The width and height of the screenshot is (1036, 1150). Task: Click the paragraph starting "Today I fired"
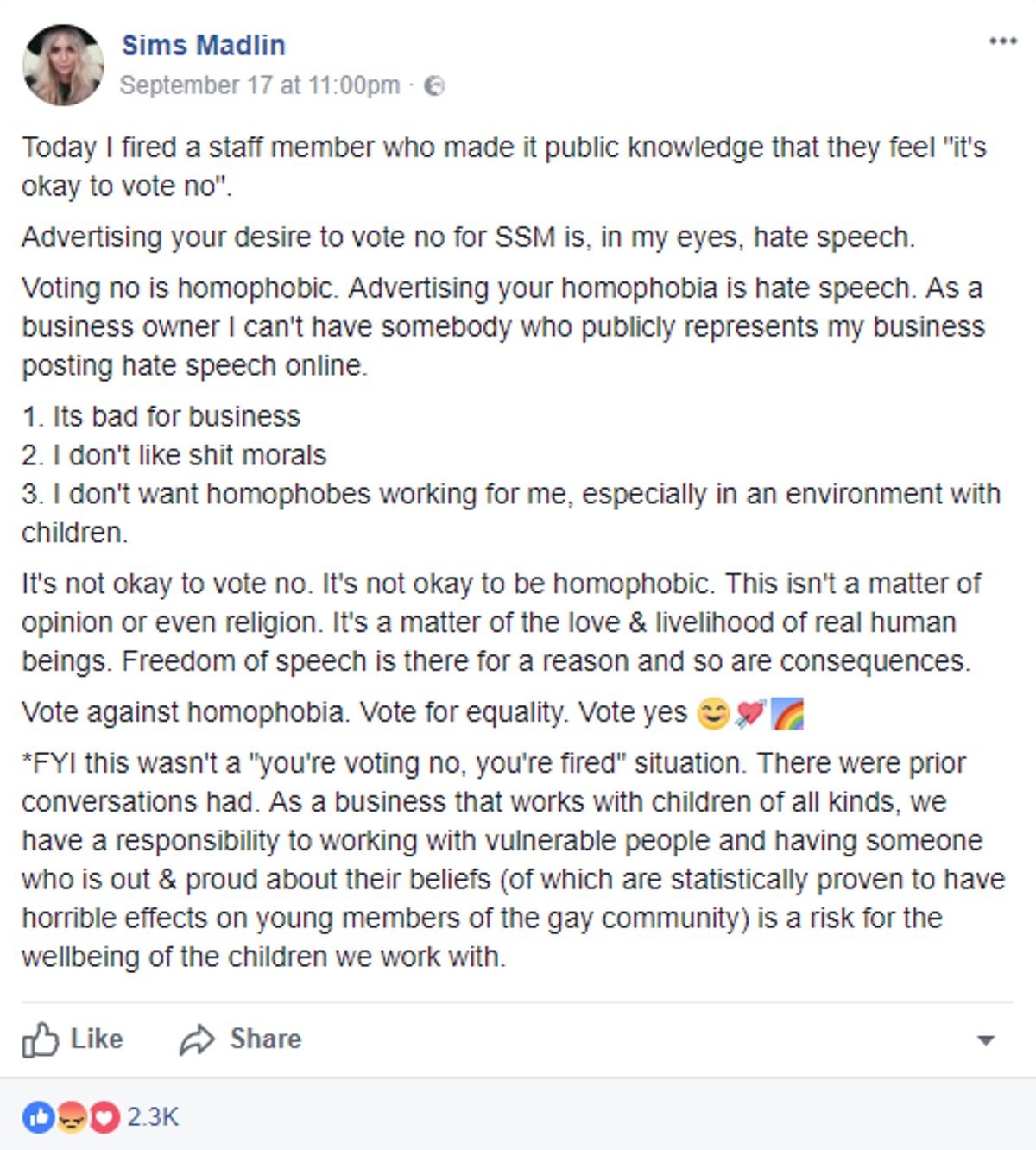(x=503, y=167)
